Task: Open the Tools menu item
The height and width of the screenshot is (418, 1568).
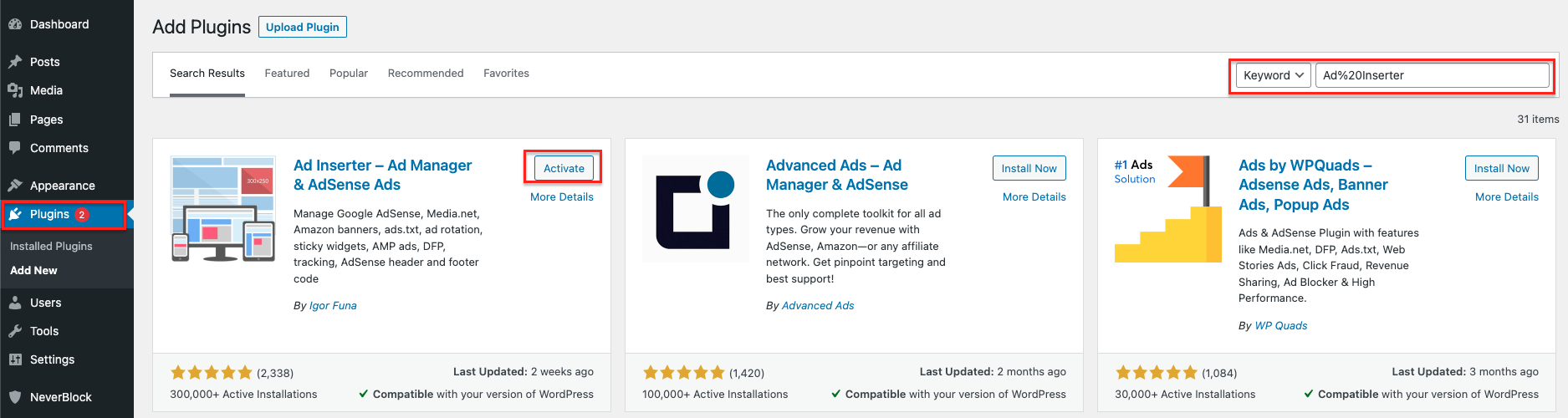Action: [67, 331]
